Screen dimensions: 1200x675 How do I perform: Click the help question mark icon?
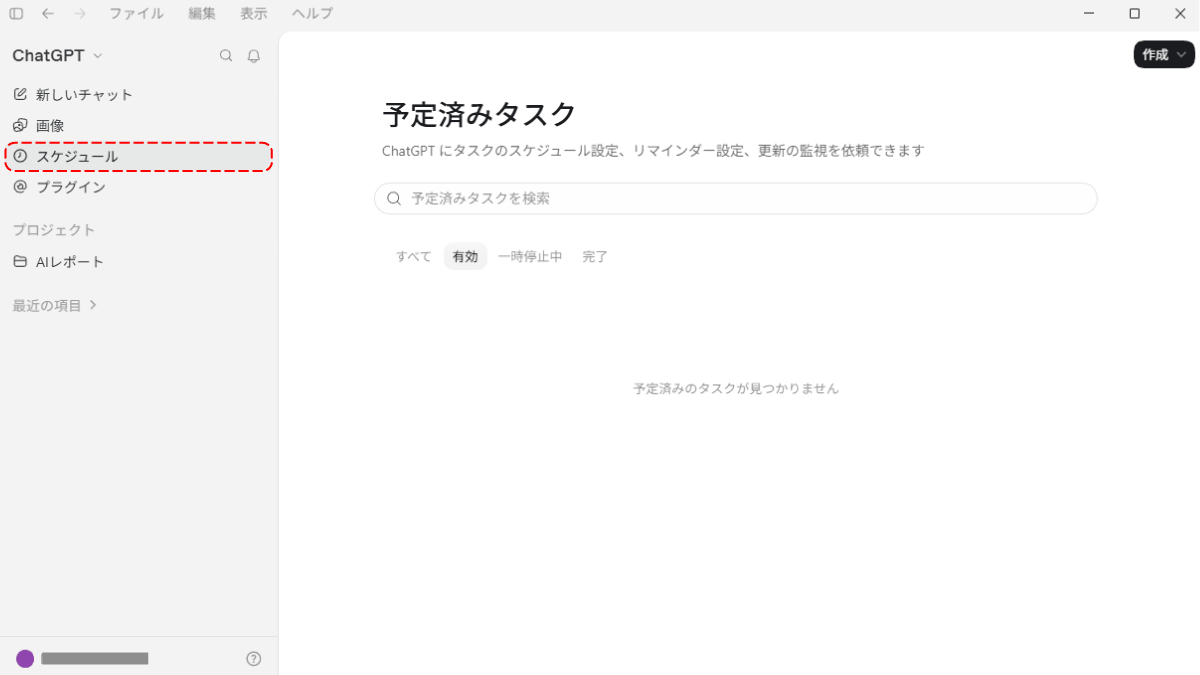[x=254, y=658]
